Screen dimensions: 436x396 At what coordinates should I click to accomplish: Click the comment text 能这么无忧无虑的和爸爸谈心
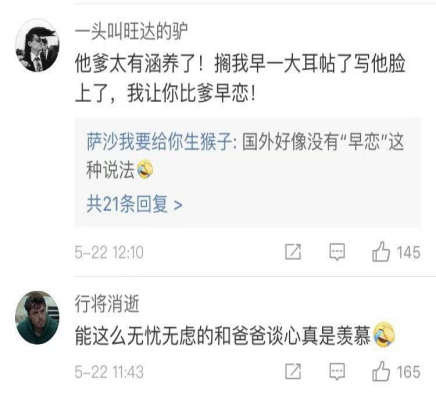coord(222,335)
